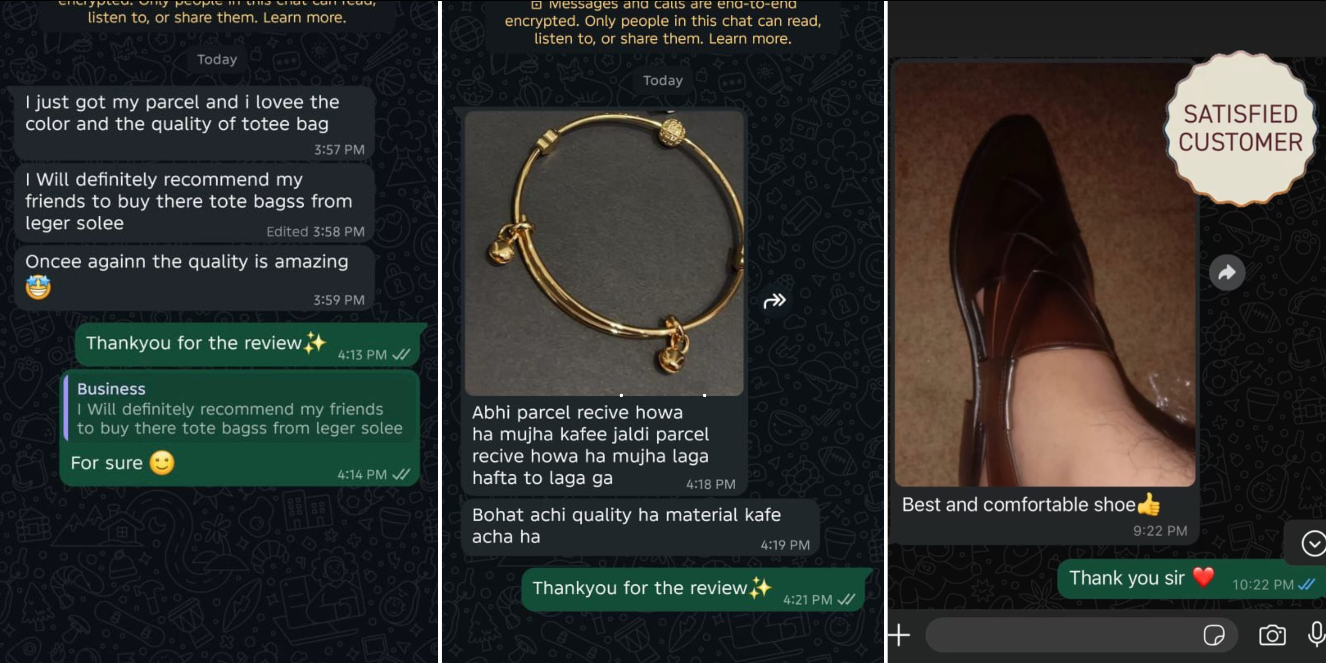Viewport: 1326px width, 663px height.
Task: Tap the plus attachment icon
Action: click(x=899, y=635)
